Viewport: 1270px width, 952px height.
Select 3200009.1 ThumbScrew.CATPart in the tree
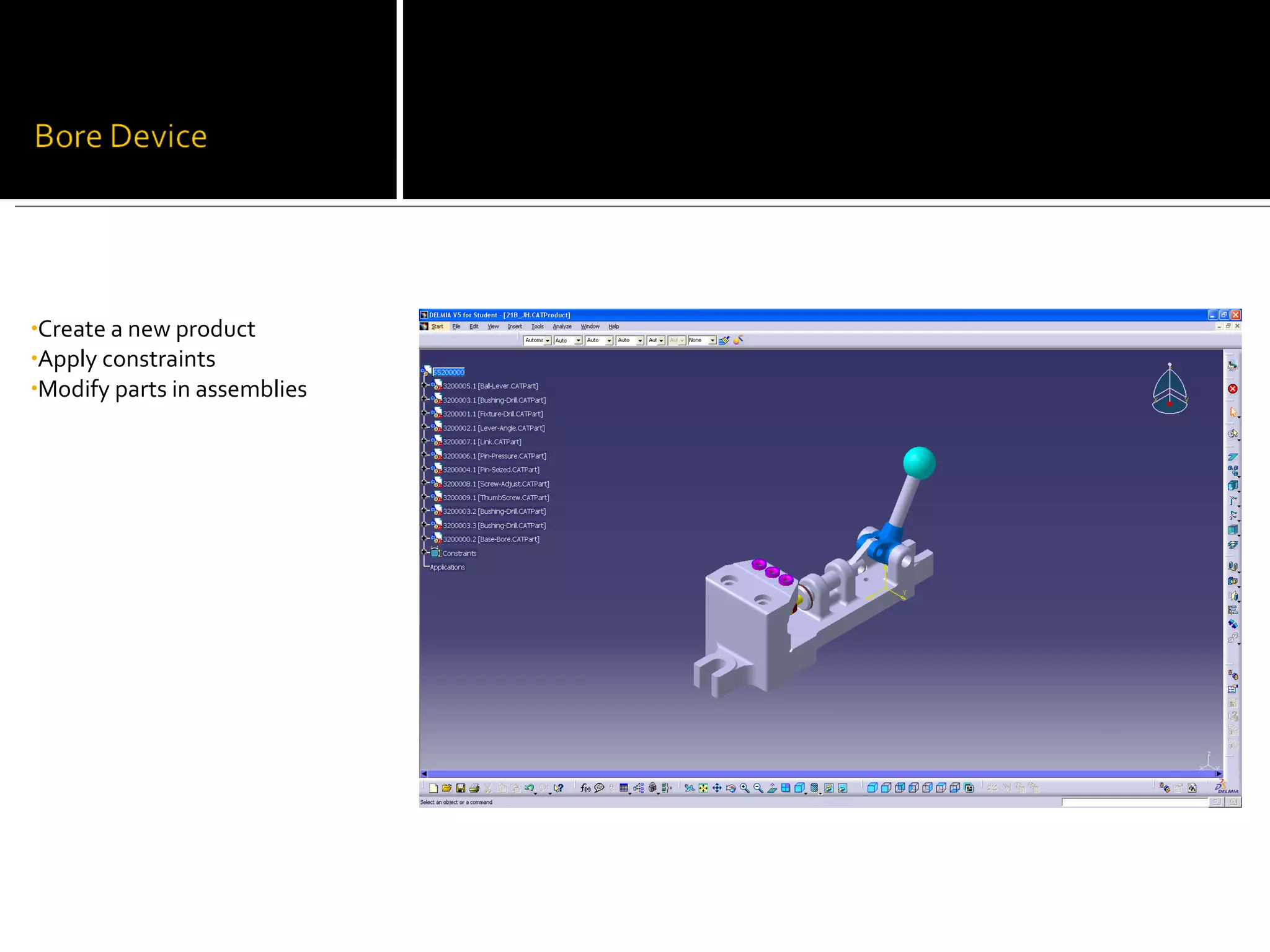496,498
